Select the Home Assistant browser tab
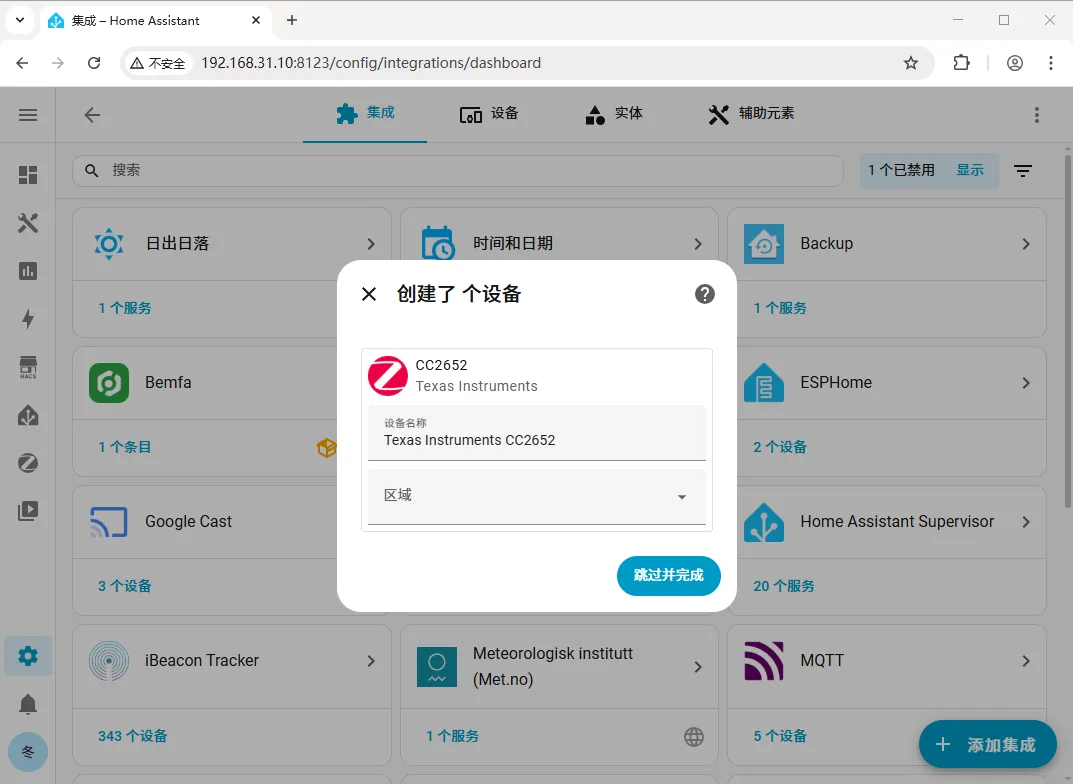The height and width of the screenshot is (784, 1073). tap(154, 21)
